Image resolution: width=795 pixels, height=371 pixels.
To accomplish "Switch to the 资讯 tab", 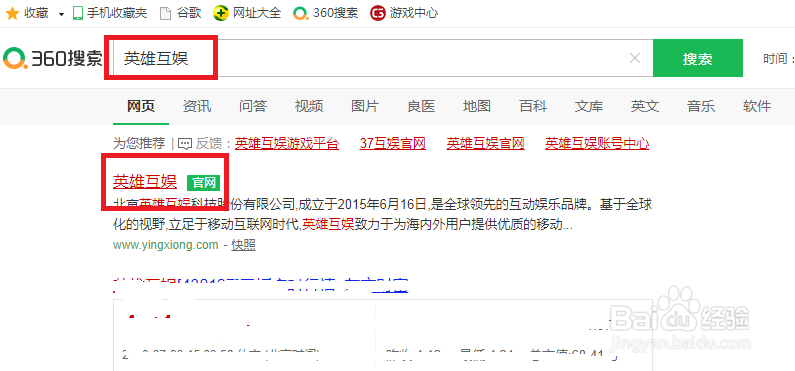I will point(197,106).
